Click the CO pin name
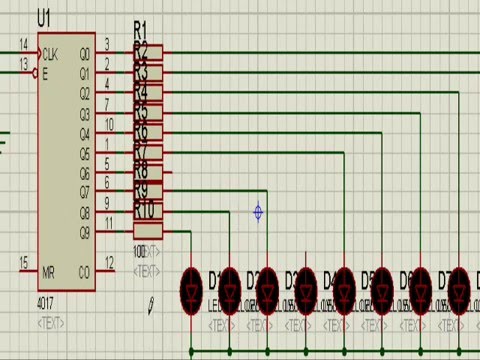This screenshot has width=480, height=360. coord(84,273)
